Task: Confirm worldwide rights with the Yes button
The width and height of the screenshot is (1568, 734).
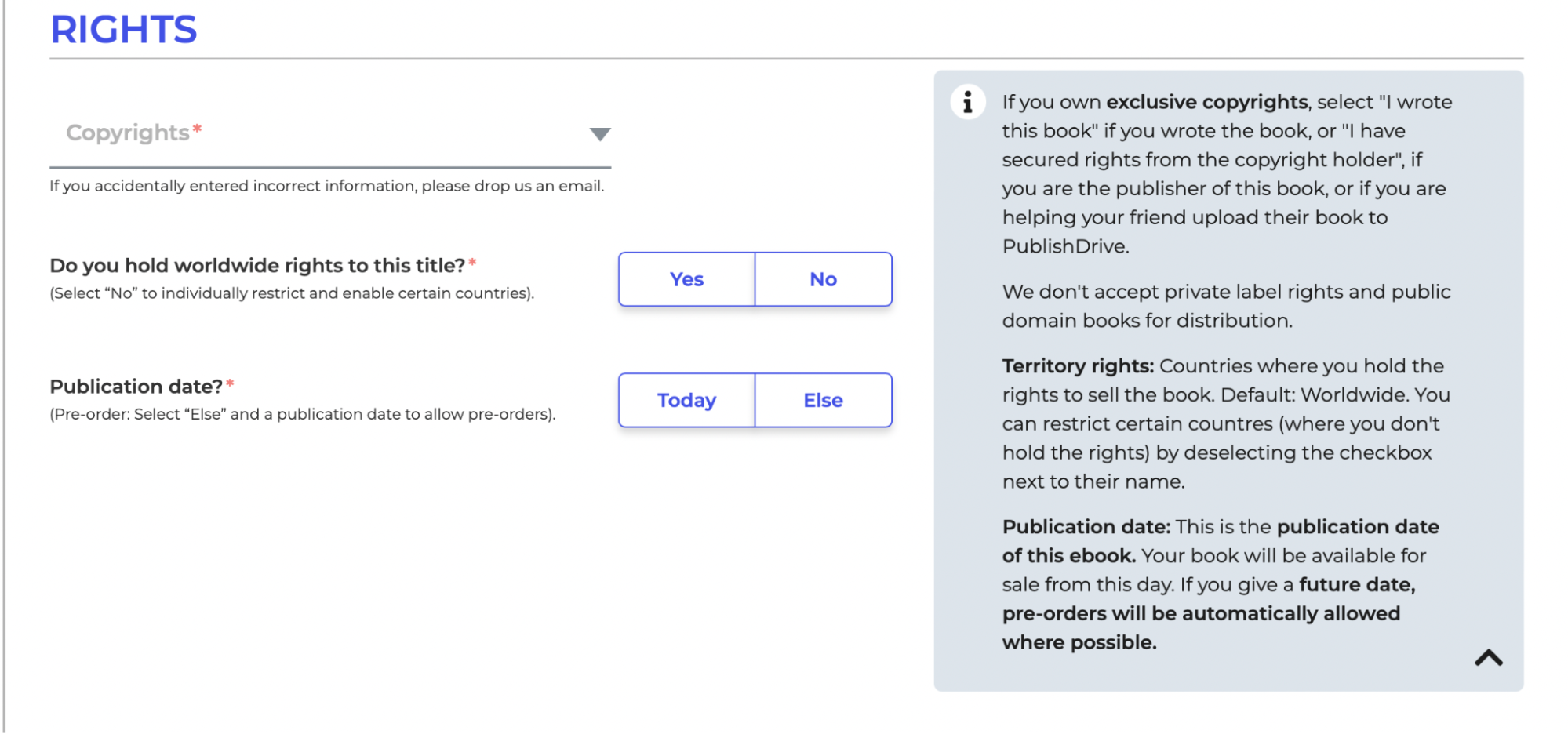Action: point(686,278)
